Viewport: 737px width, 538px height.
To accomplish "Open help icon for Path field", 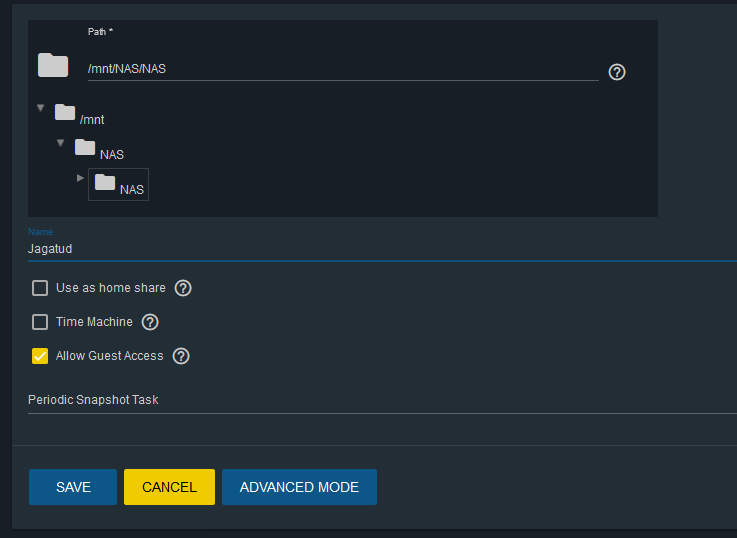I will tap(617, 72).
